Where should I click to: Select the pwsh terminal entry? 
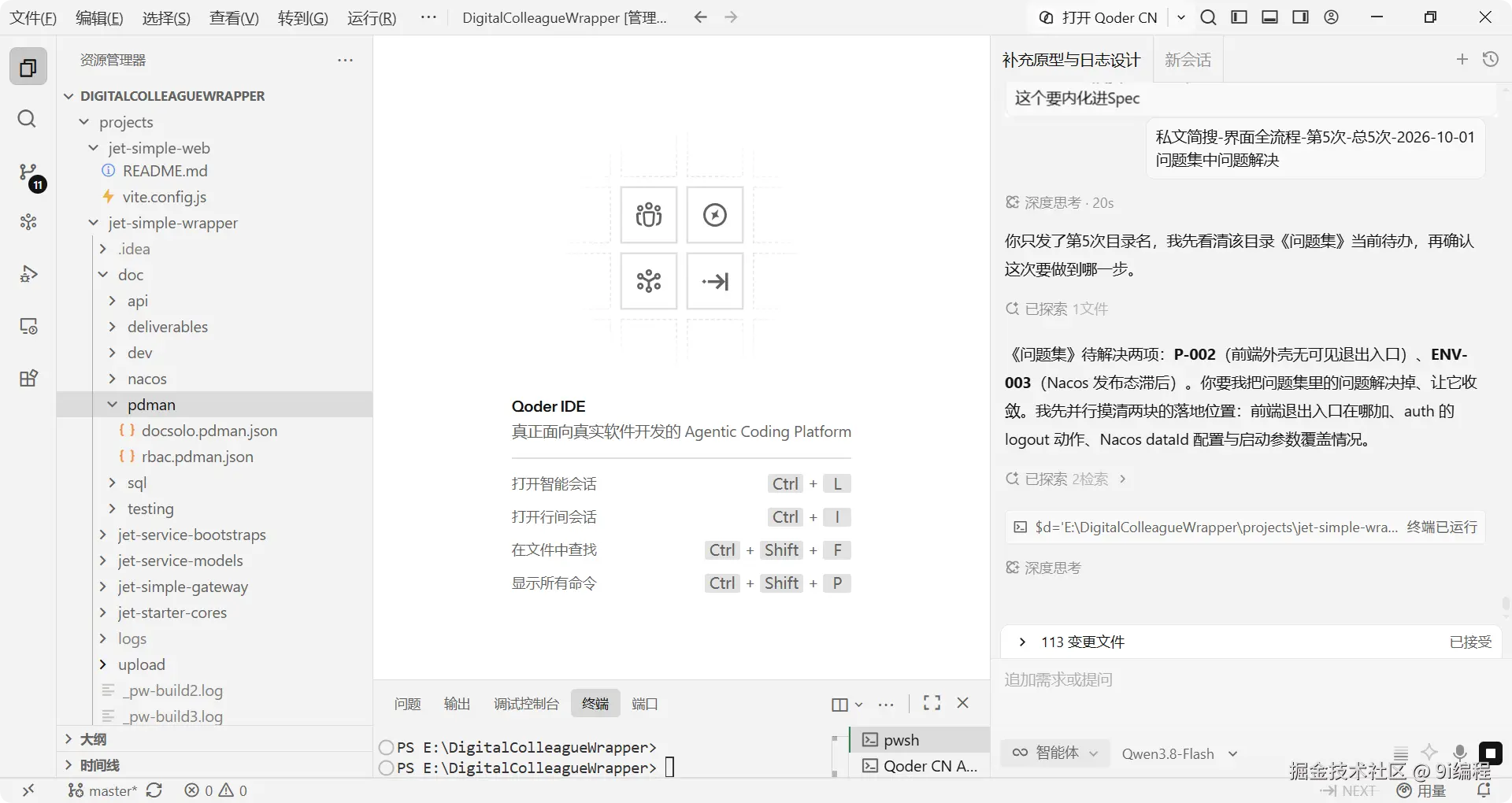pyautogui.click(x=919, y=739)
